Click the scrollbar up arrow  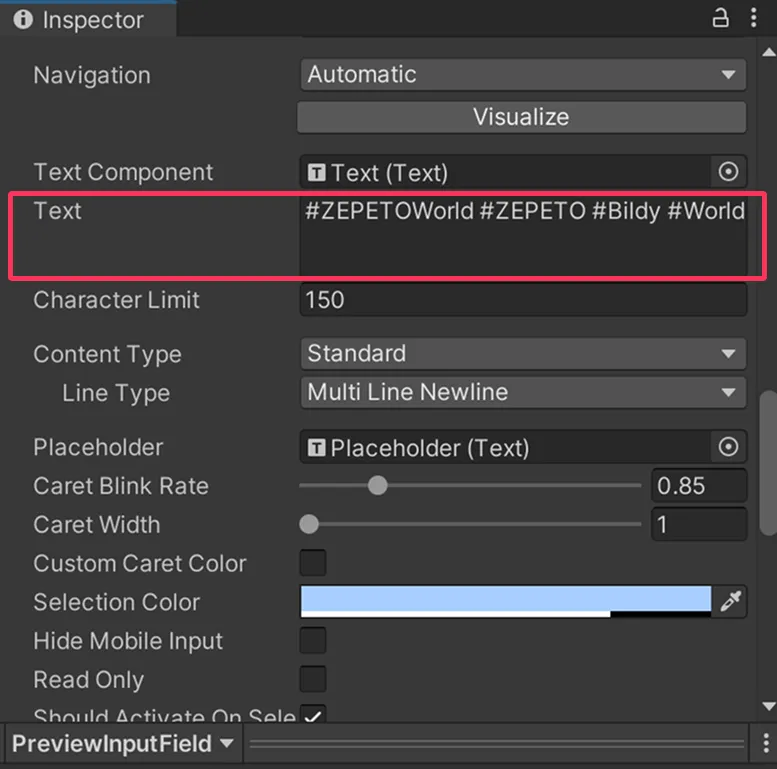tap(769, 52)
